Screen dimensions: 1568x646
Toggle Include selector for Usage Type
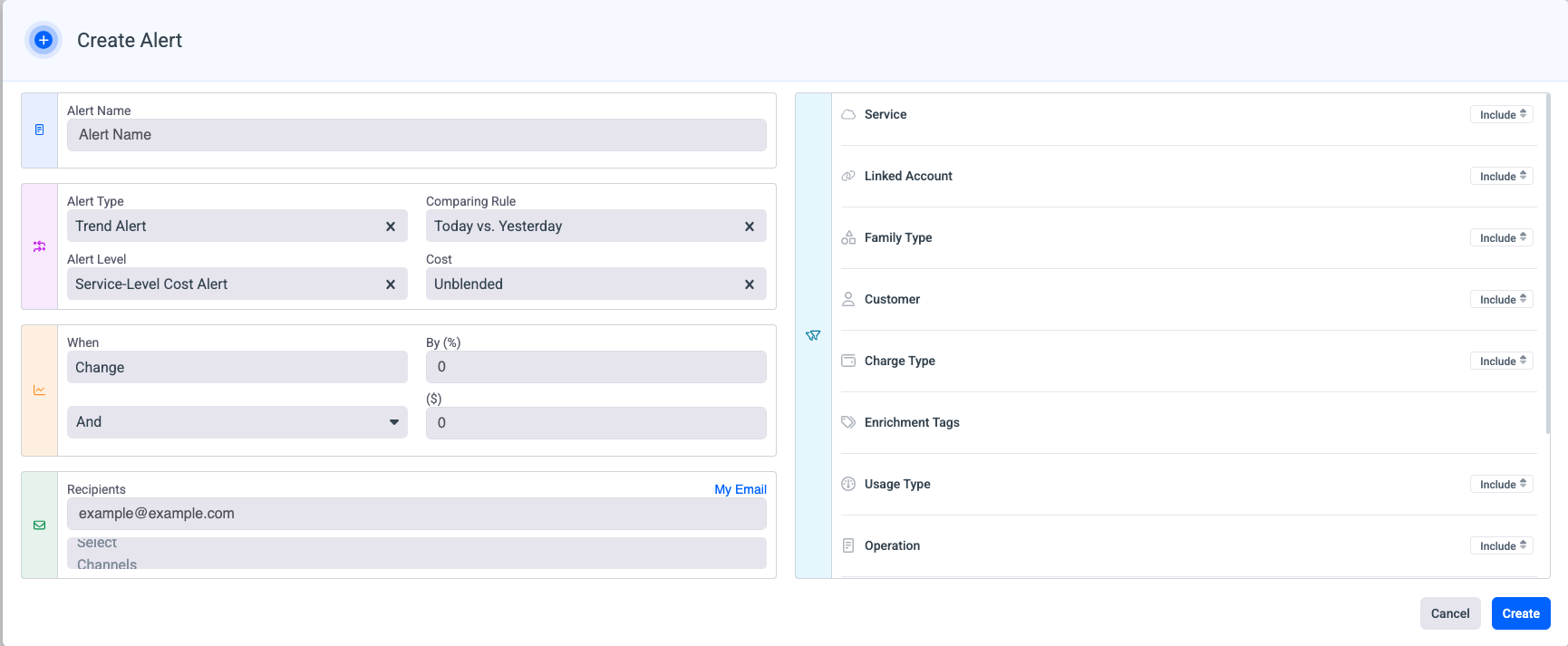point(1502,485)
